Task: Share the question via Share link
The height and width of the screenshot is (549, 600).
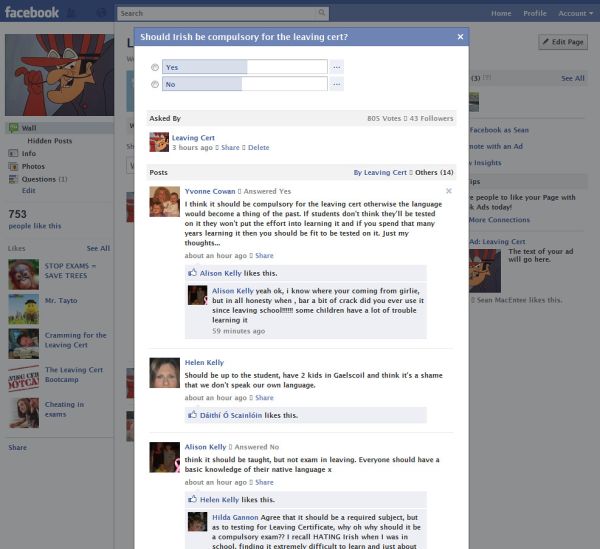Action: tap(230, 147)
